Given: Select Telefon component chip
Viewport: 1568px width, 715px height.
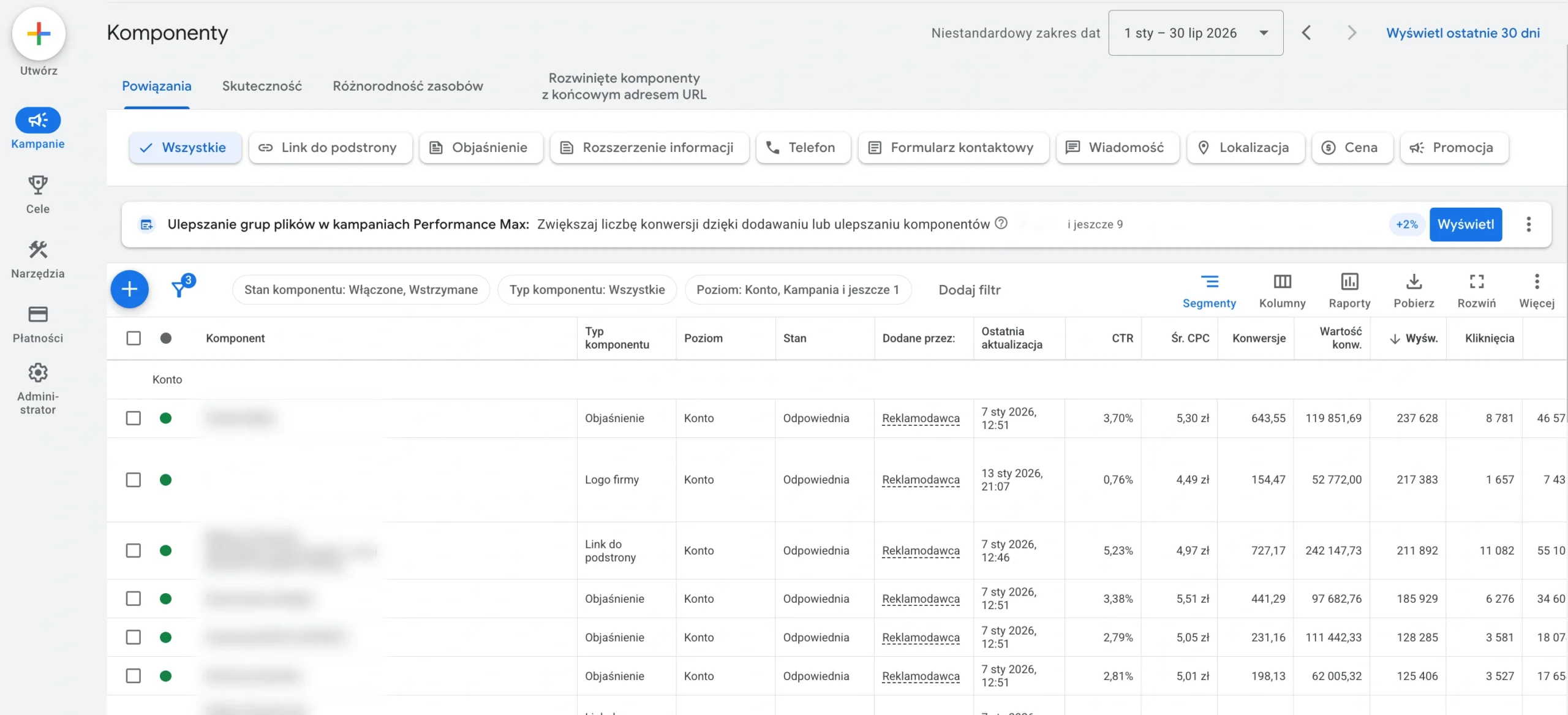Looking at the screenshot, I should [803, 148].
